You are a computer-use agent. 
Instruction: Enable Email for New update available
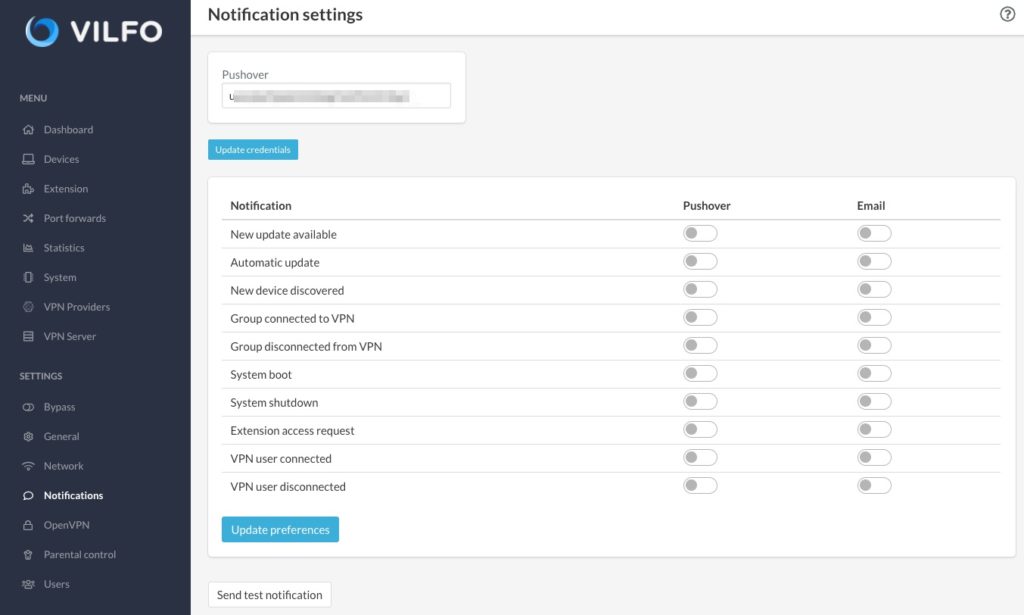[x=874, y=233]
